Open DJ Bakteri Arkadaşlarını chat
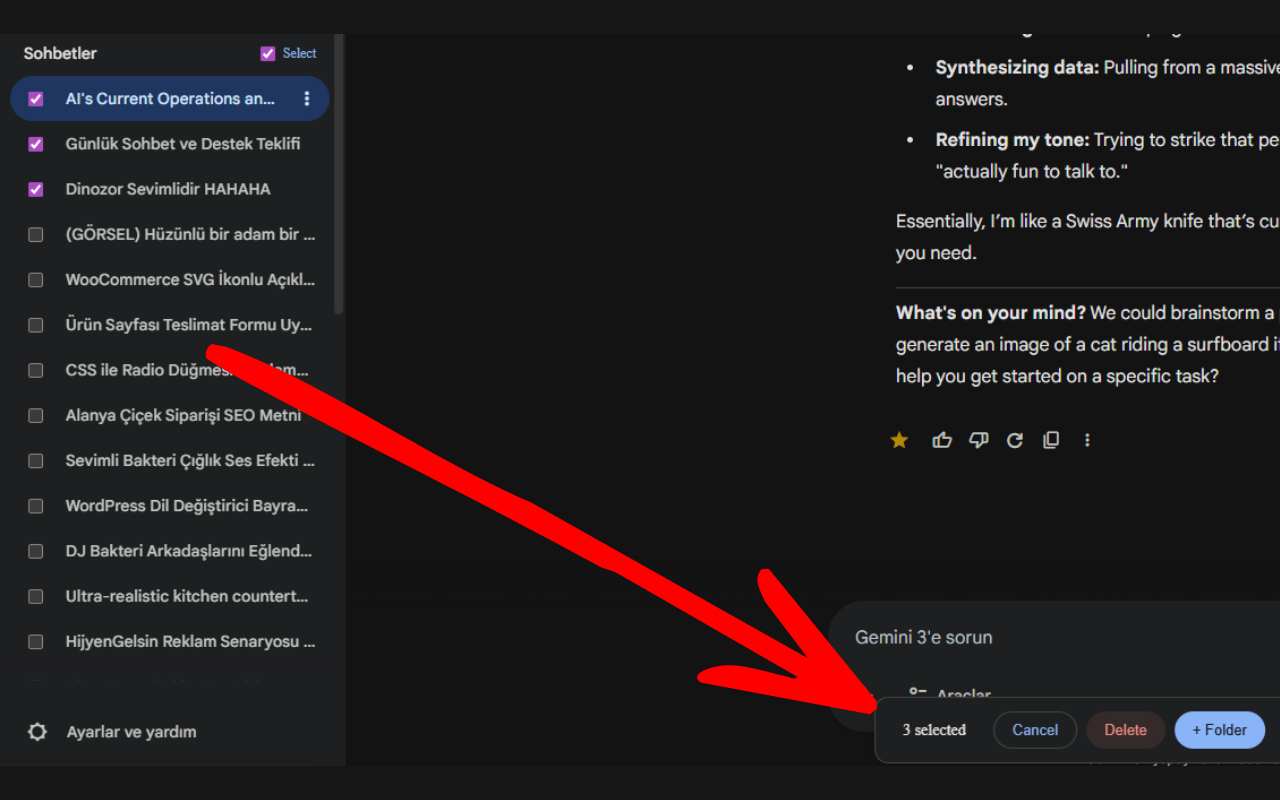Screen dimensions: 1280x800 click(x=189, y=551)
